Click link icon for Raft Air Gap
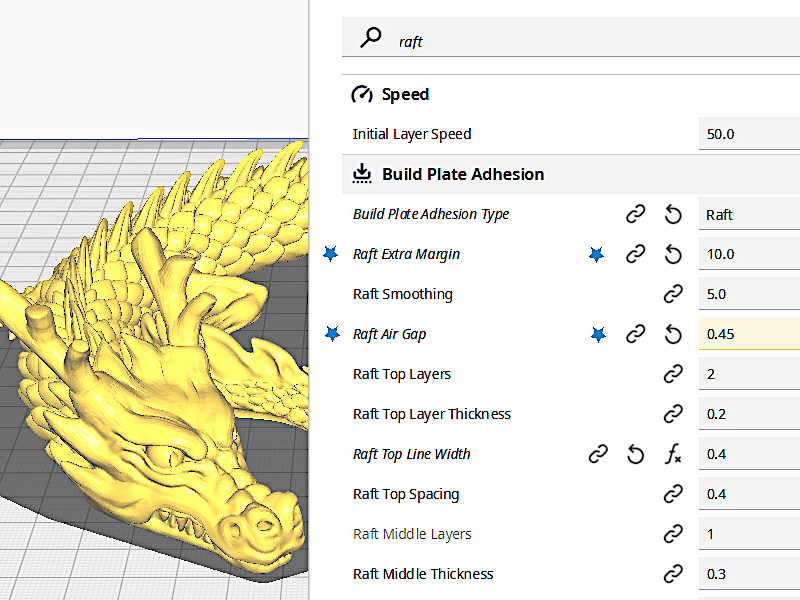 coord(636,334)
